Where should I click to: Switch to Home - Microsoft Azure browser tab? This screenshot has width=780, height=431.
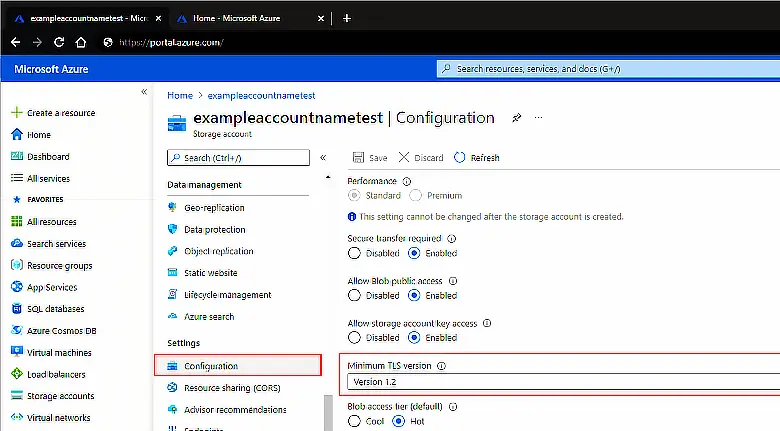point(249,18)
